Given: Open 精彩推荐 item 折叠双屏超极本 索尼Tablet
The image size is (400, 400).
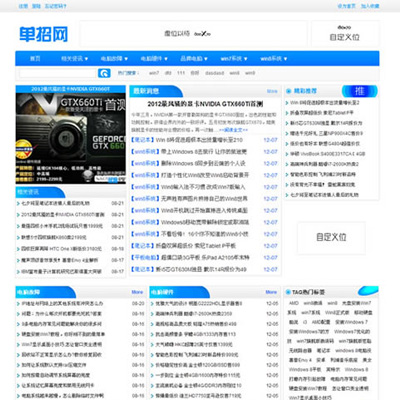Looking at the screenshot, I should 322,113.
